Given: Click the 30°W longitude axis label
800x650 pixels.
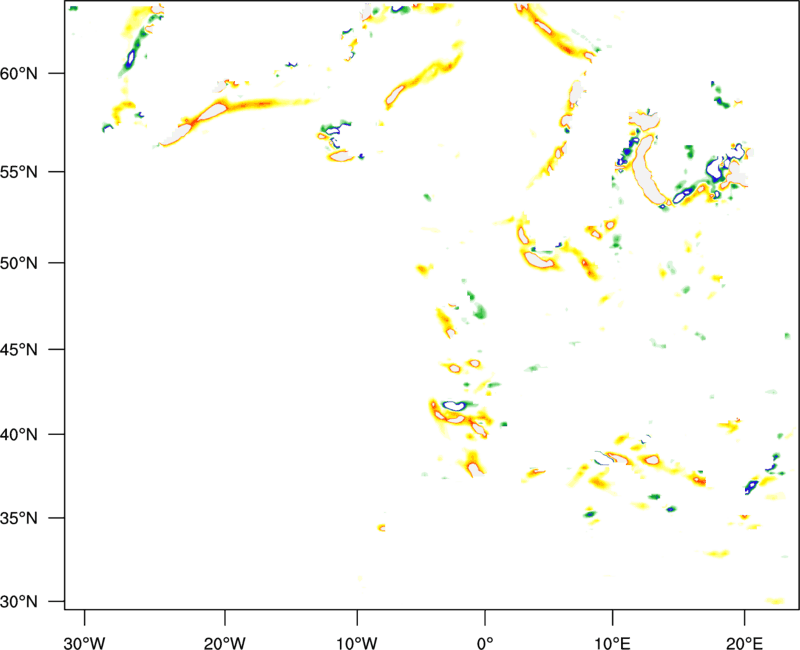Looking at the screenshot, I should 85,643.
